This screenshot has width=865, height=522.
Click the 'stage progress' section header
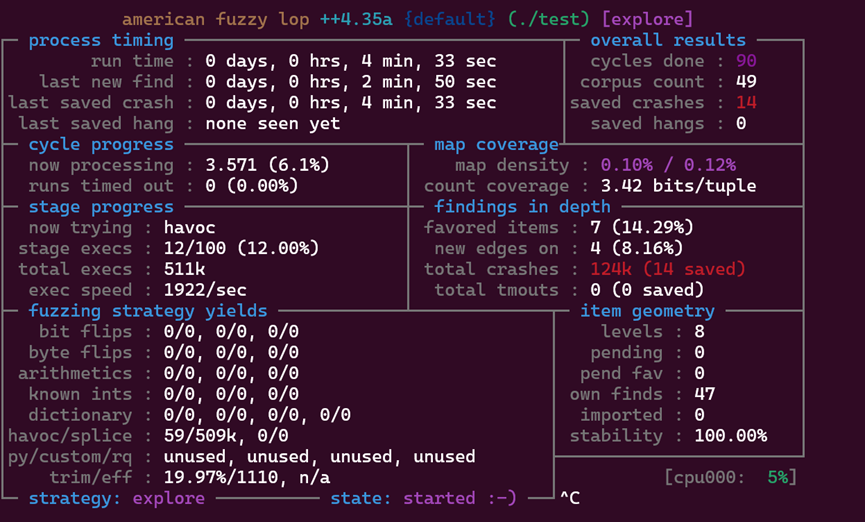click(x=101, y=207)
